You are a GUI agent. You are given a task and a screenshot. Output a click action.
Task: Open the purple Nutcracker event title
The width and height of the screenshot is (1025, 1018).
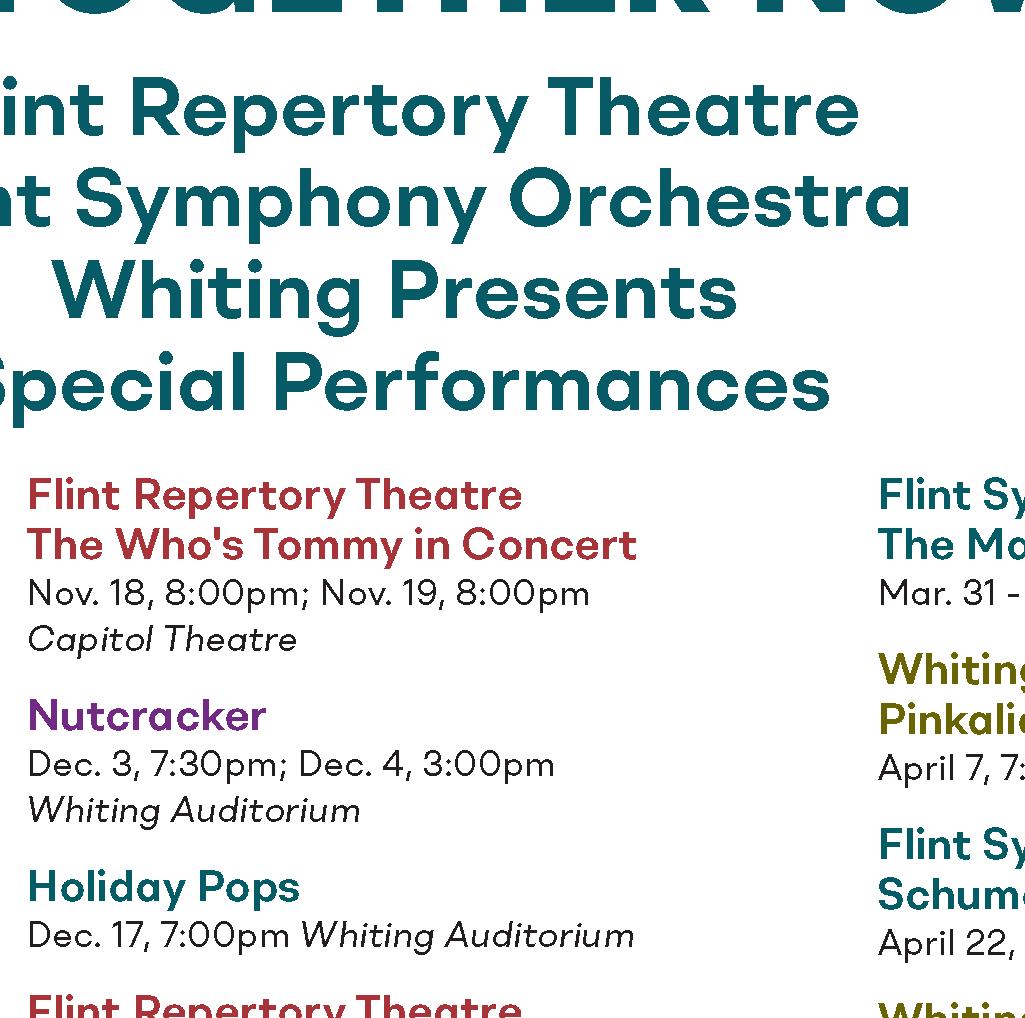coord(147,716)
